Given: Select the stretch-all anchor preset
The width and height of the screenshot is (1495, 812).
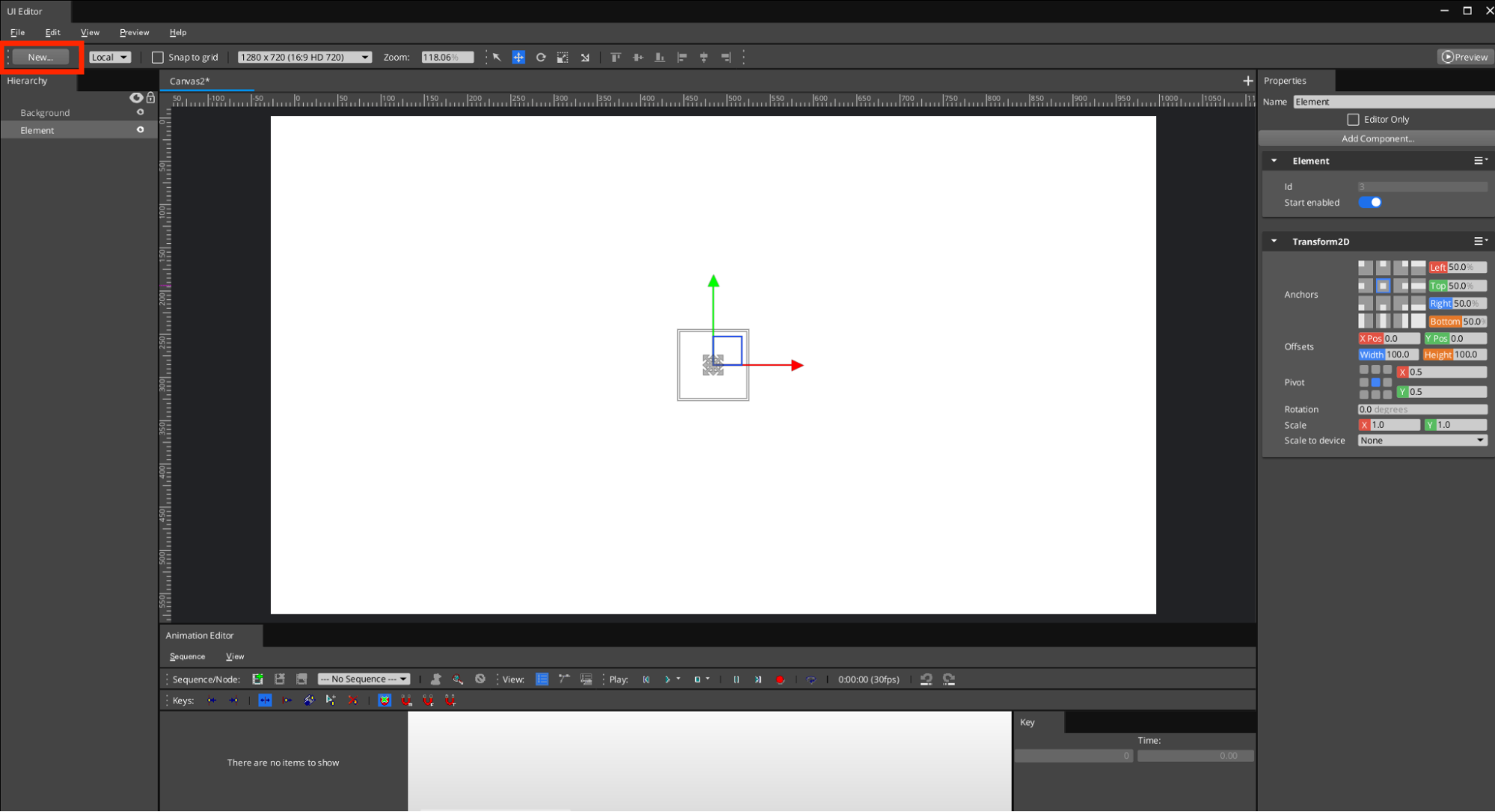Looking at the screenshot, I should coord(1418,322).
